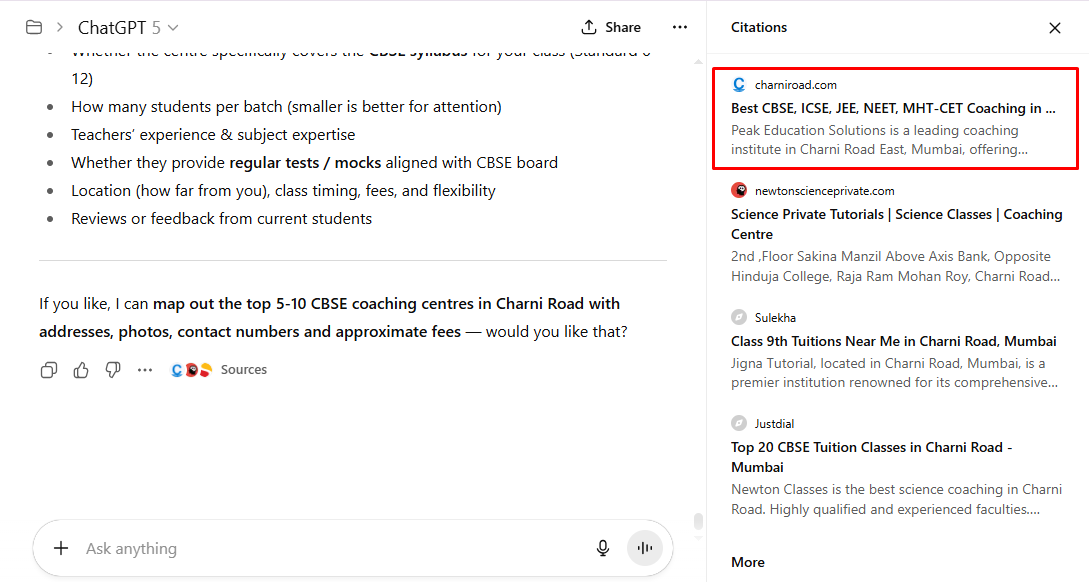1089x582 pixels.
Task: Give the response a thumbs up
Action: pos(80,370)
